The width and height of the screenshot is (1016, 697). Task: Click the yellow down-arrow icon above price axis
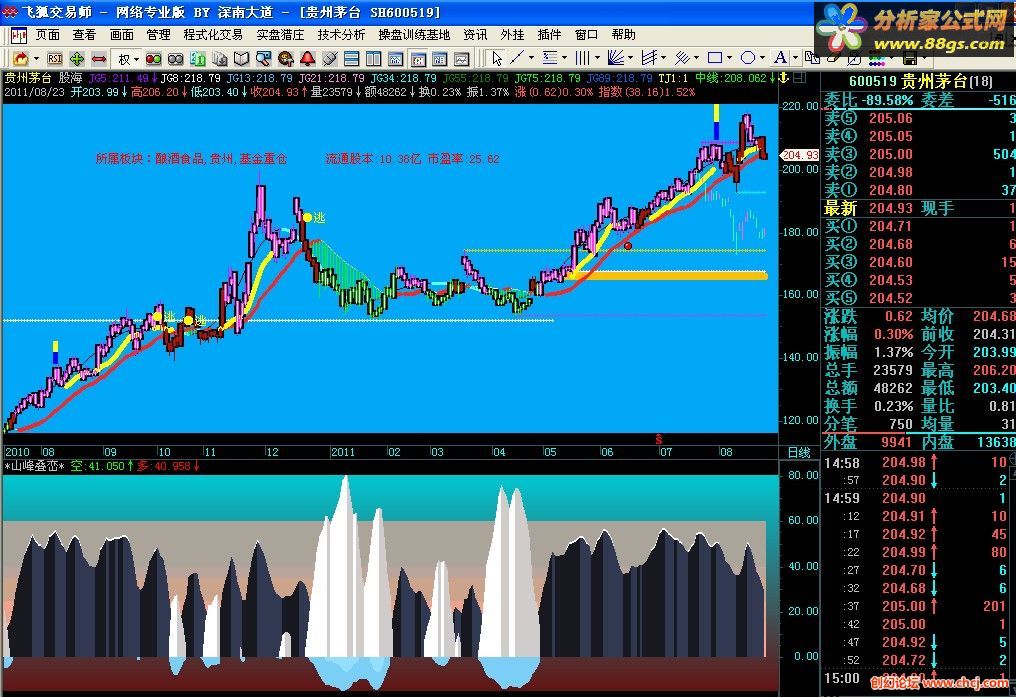[783, 78]
